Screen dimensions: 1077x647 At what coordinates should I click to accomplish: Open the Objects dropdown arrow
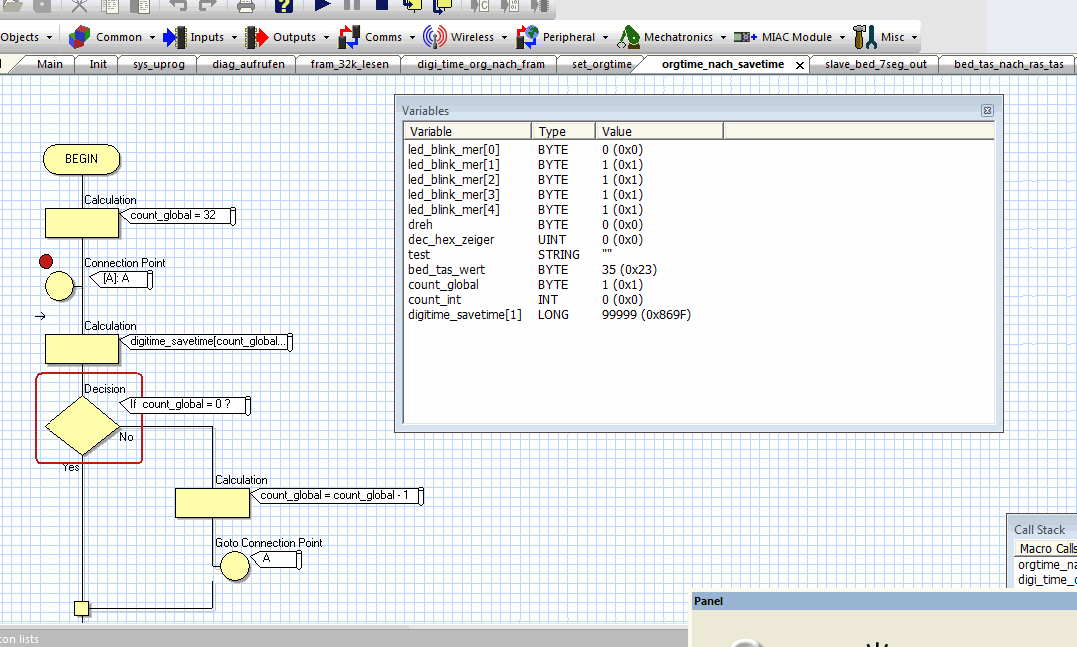point(49,38)
